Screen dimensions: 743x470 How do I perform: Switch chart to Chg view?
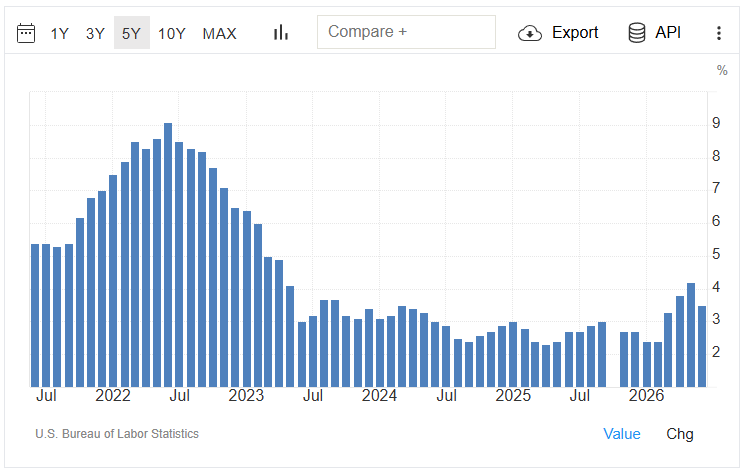tap(680, 434)
